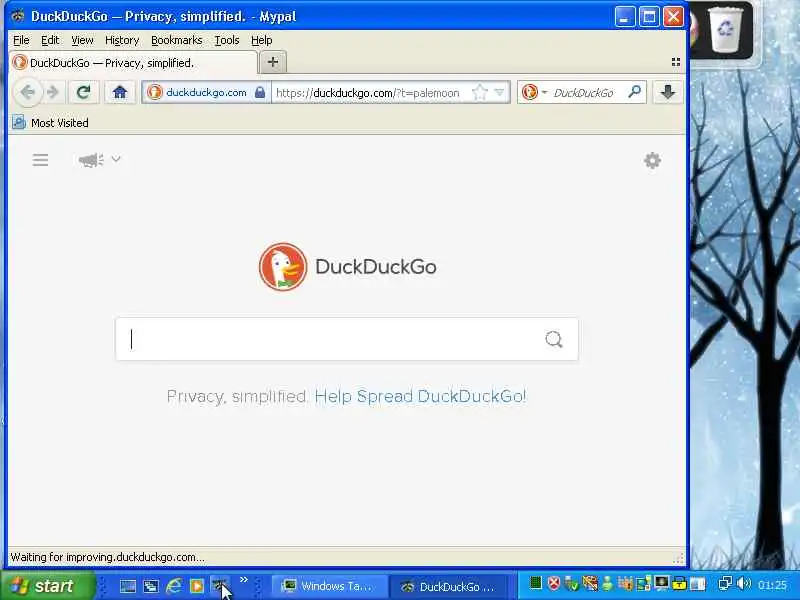Image resolution: width=800 pixels, height=600 pixels.
Task: Click the Mypal raccoon title bar icon
Action: 18,16
